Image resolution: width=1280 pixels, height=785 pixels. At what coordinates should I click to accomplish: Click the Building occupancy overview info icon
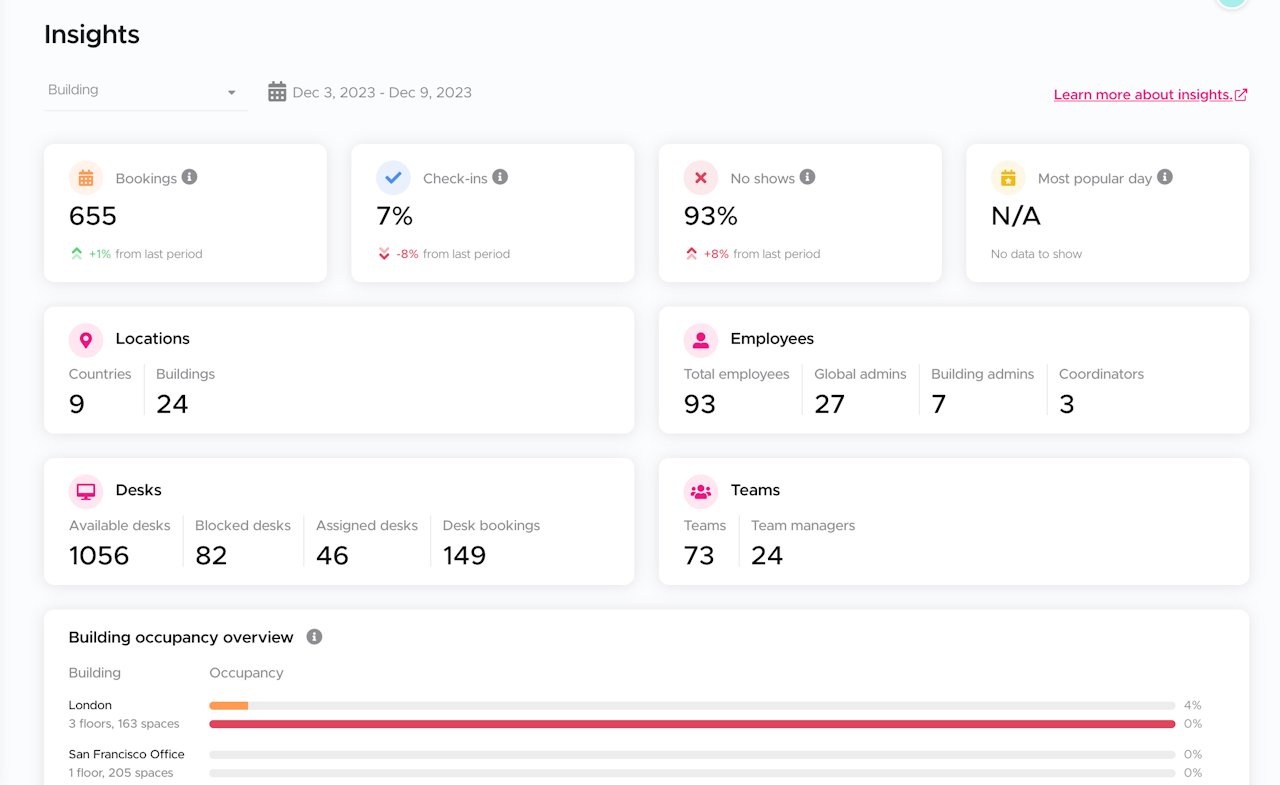pos(314,637)
